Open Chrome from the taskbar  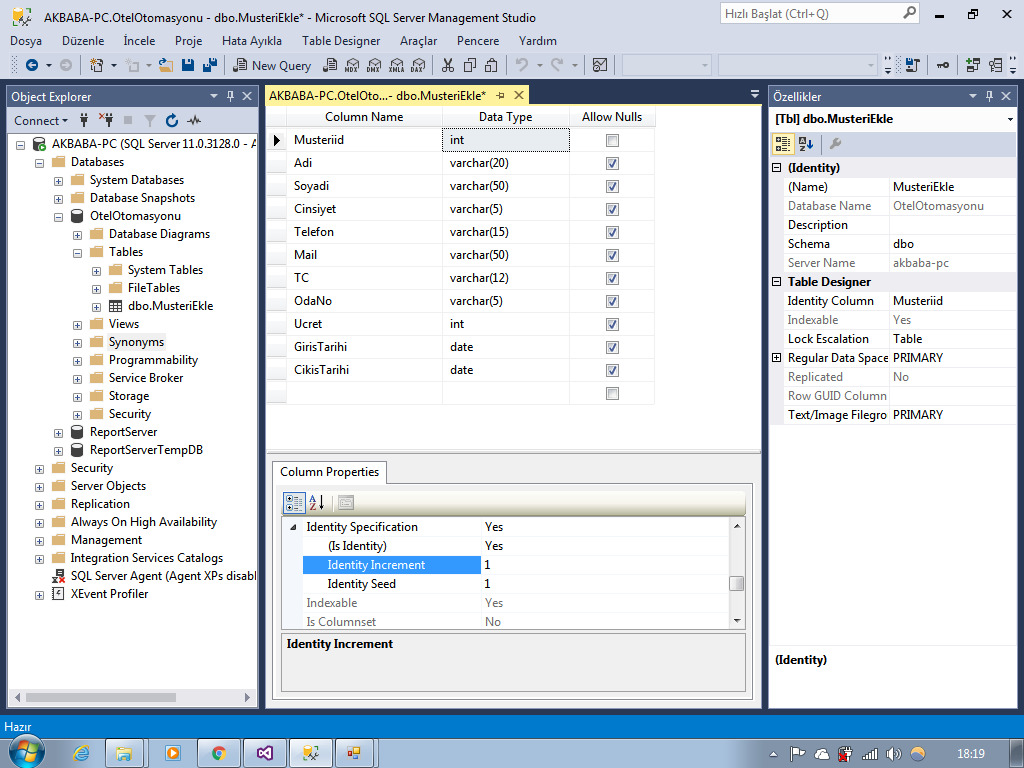click(x=219, y=753)
